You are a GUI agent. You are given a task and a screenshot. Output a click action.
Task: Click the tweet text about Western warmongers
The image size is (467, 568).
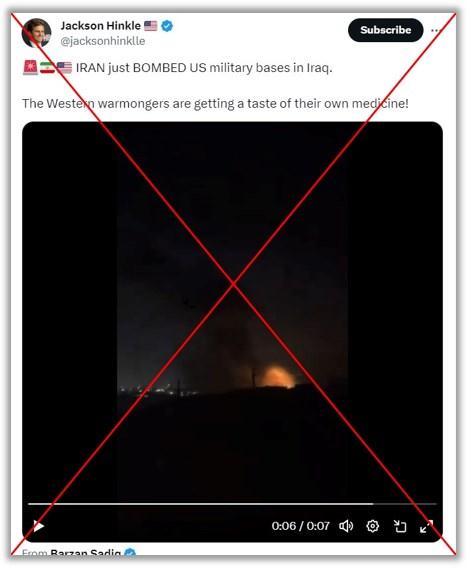[215, 104]
